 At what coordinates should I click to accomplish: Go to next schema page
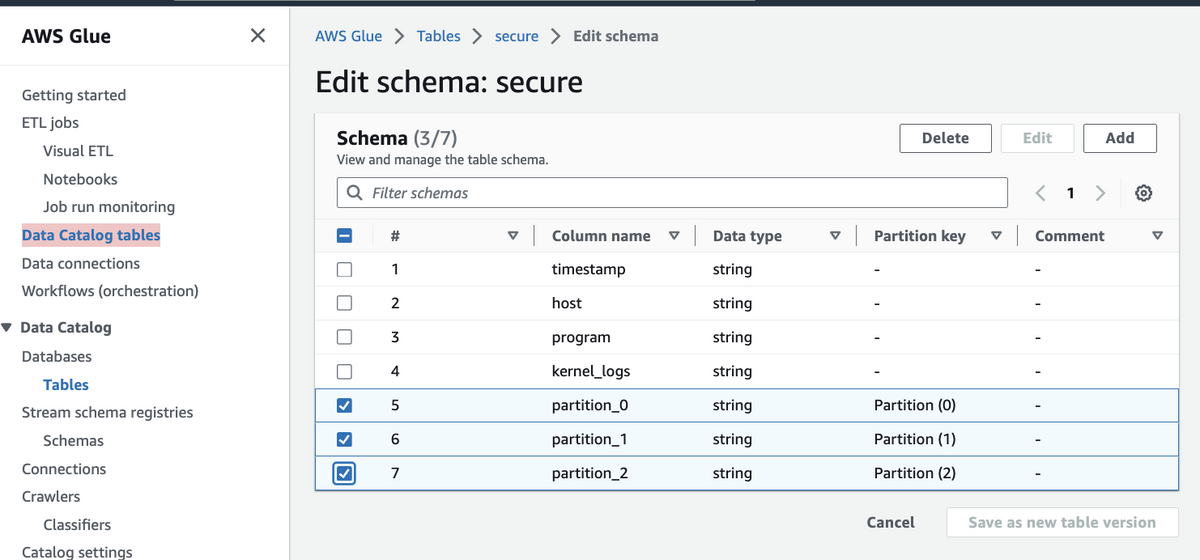(1100, 193)
